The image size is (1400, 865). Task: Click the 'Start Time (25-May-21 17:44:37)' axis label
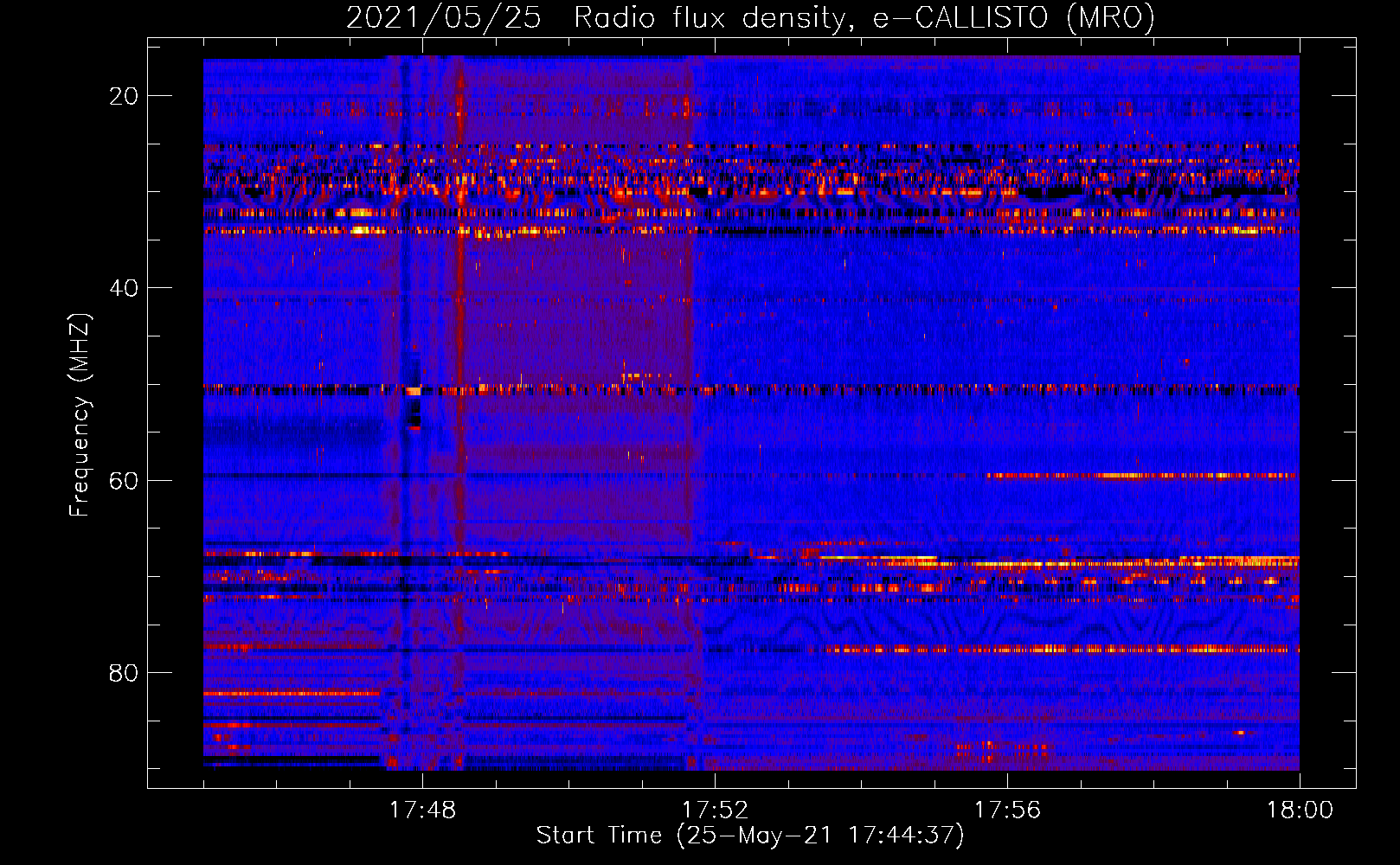pyautogui.click(x=750, y=836)
